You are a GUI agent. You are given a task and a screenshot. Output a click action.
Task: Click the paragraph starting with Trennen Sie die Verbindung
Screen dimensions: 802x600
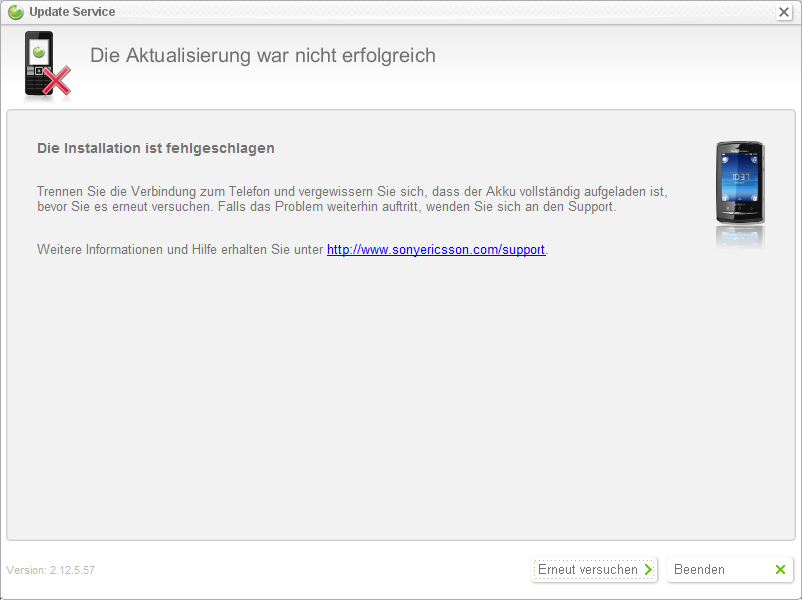(x=352, y=199)
